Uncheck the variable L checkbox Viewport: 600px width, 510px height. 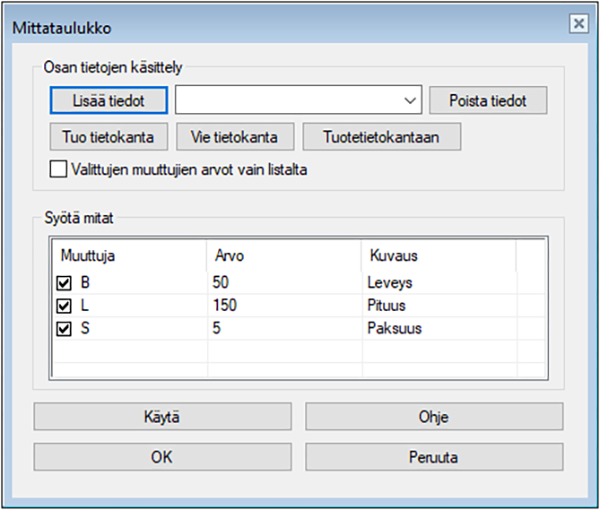pos(64,305)
